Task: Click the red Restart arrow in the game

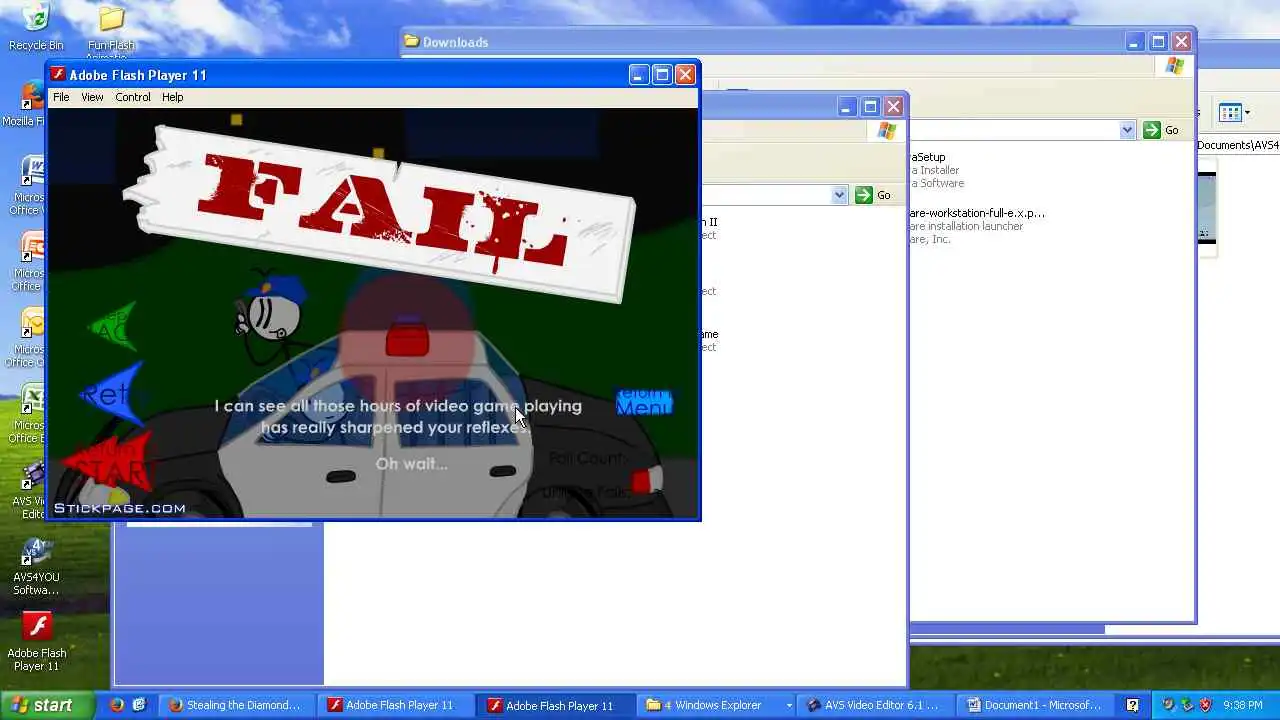Action: [108, 463]
